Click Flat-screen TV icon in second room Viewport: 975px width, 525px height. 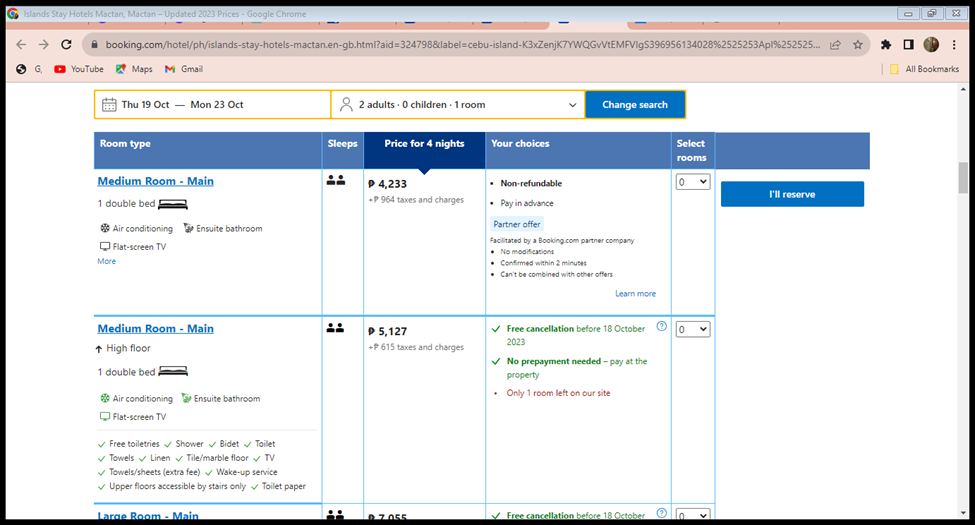pos(105,417)
